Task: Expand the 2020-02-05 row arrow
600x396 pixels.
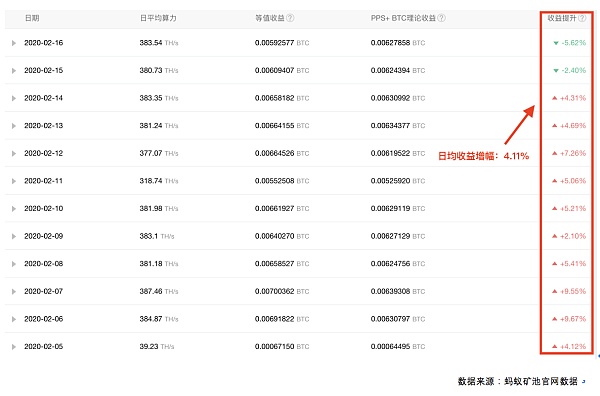Action: coord(14,347)
